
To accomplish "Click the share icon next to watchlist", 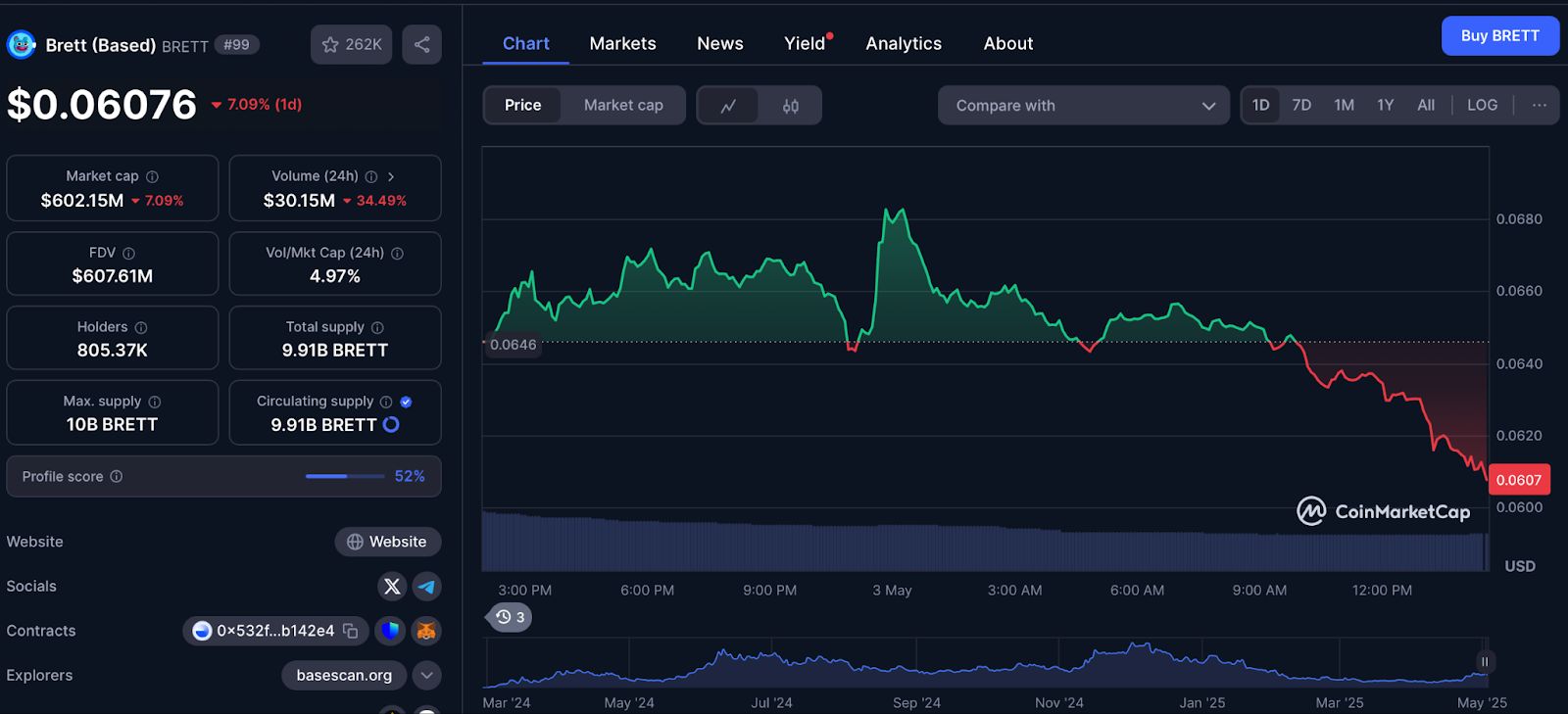I will pos(421,45).
